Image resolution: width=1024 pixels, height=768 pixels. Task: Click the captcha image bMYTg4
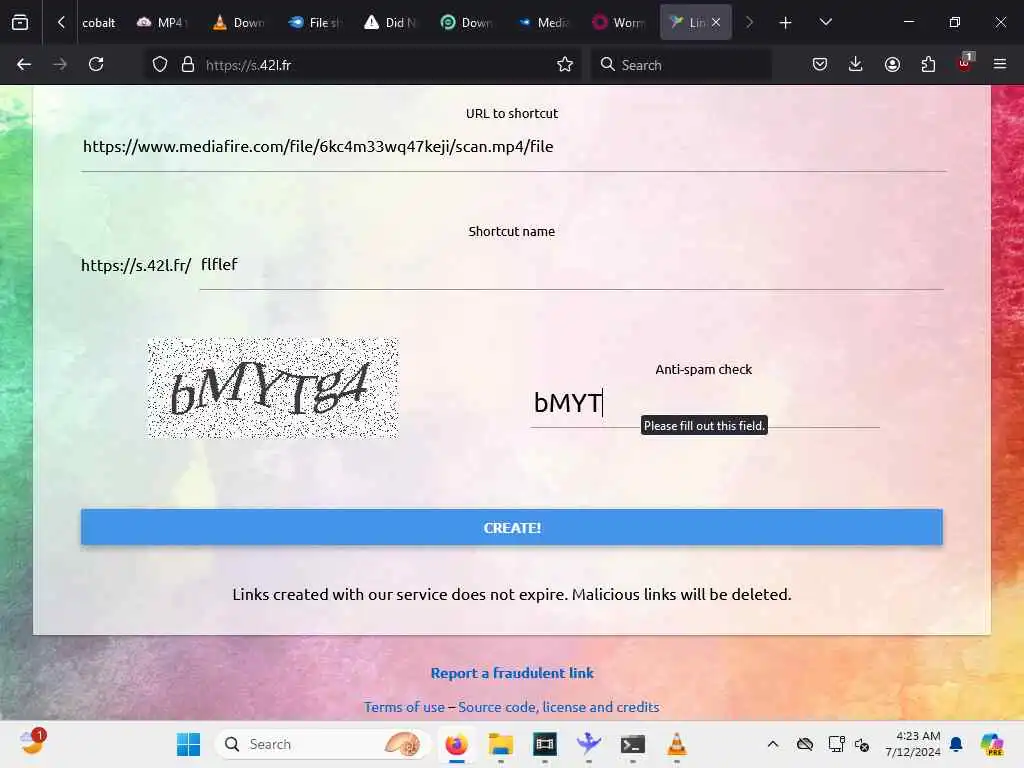pyautogui.click(x=273, y=388)
